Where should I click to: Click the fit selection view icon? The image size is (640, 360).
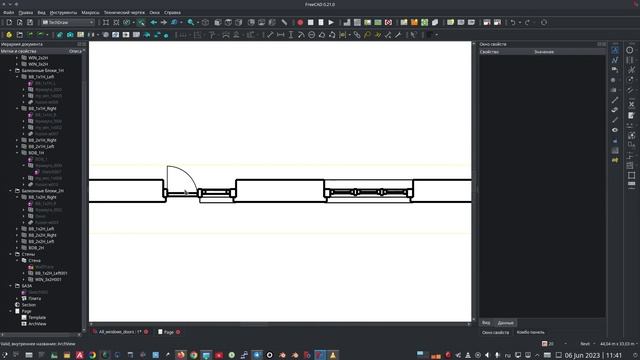[x=116, y=22]
